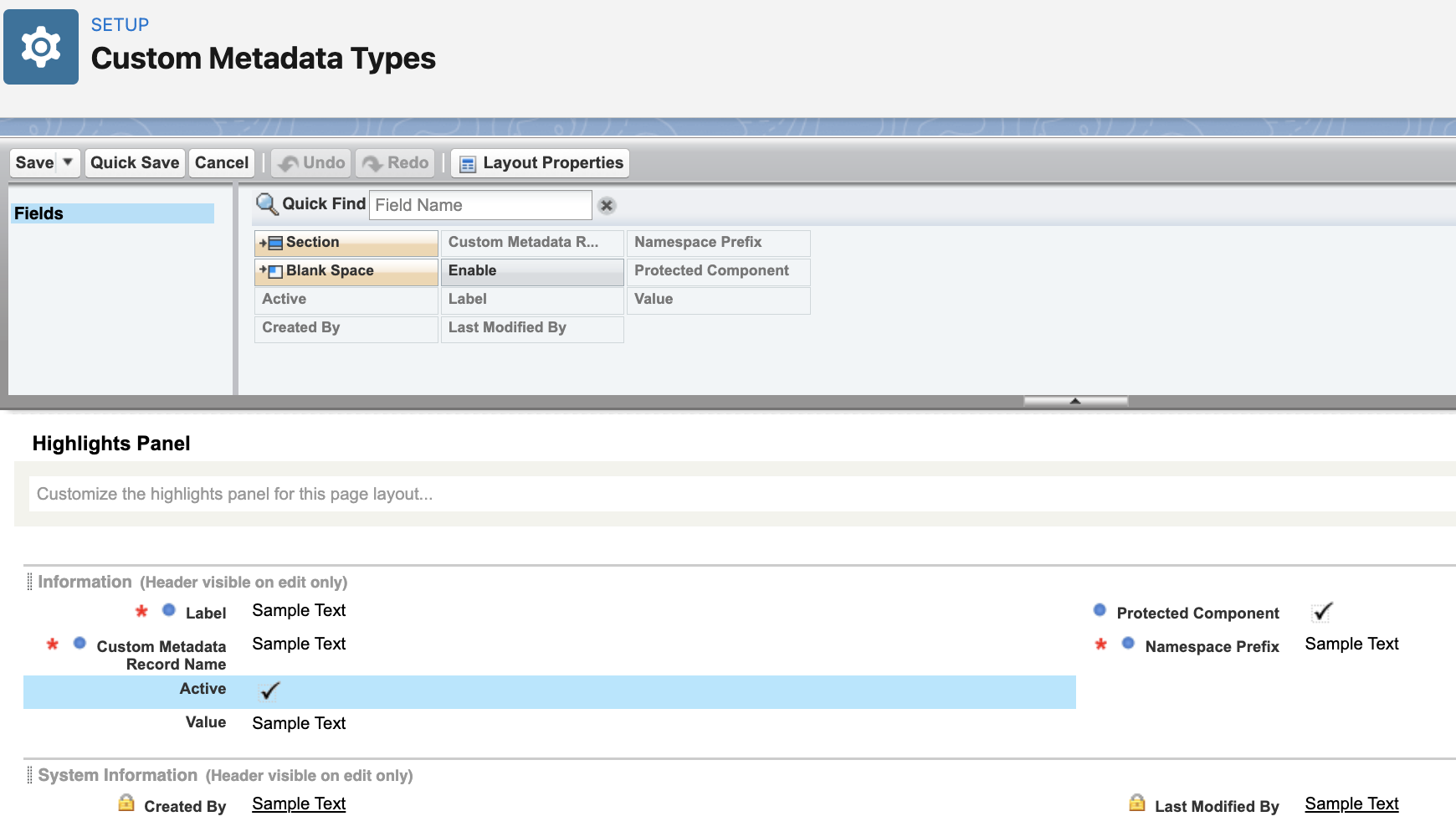The width and height of the screenshot is (1456, 837).
Task: Toggle the Protected Component checkmark
Action: pyautogui.click(x=1320, y=611)
